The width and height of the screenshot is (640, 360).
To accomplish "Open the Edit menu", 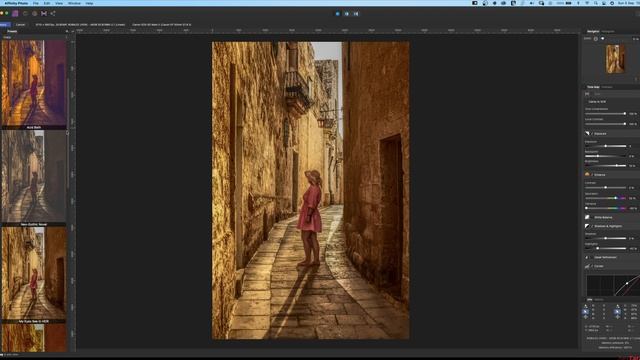I will click(x=47, y=3).
